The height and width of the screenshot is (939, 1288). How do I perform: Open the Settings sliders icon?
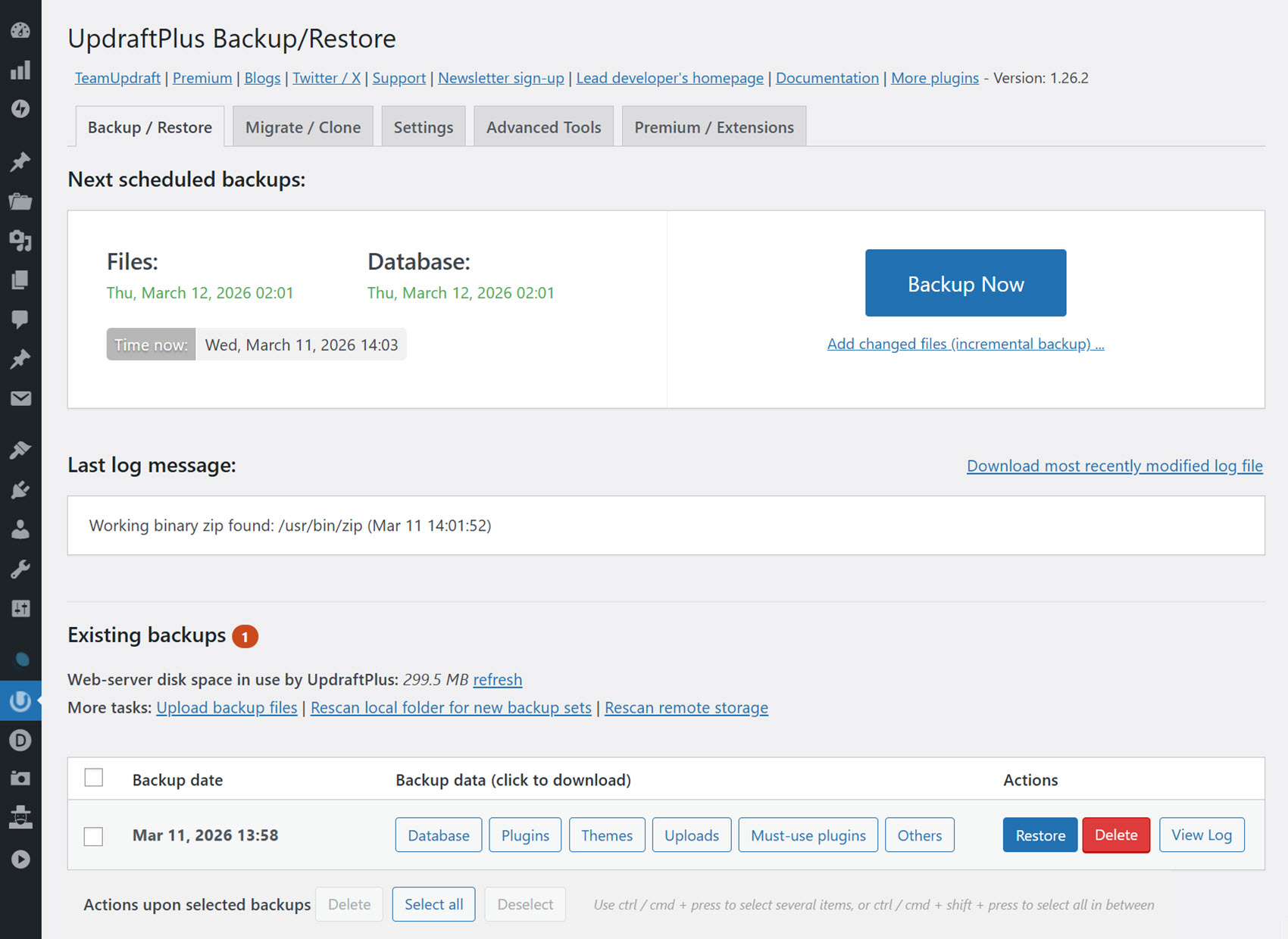pyautogui.click(x=20, y=608)
